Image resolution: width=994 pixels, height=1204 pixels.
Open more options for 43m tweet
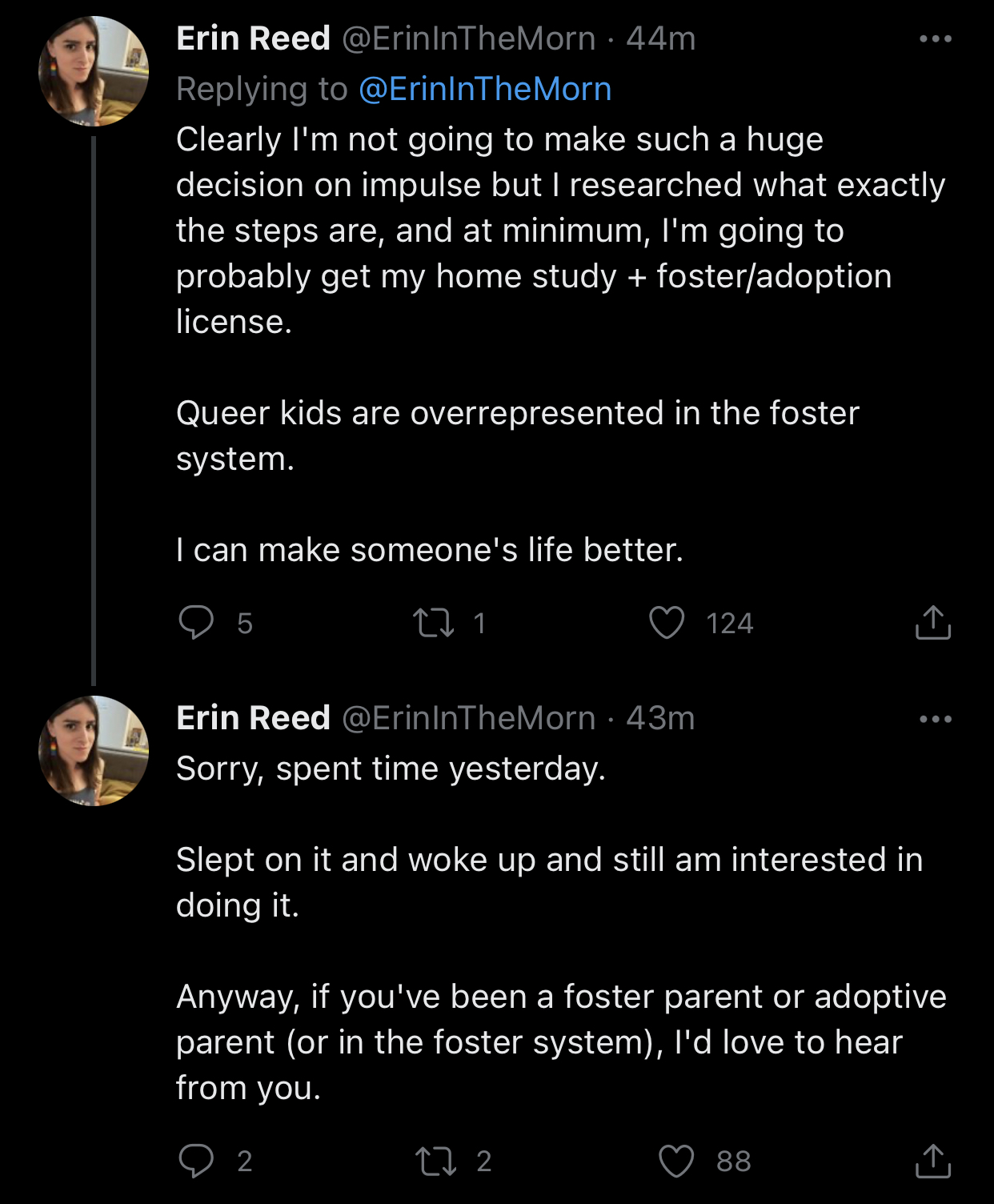pos(935,719)
